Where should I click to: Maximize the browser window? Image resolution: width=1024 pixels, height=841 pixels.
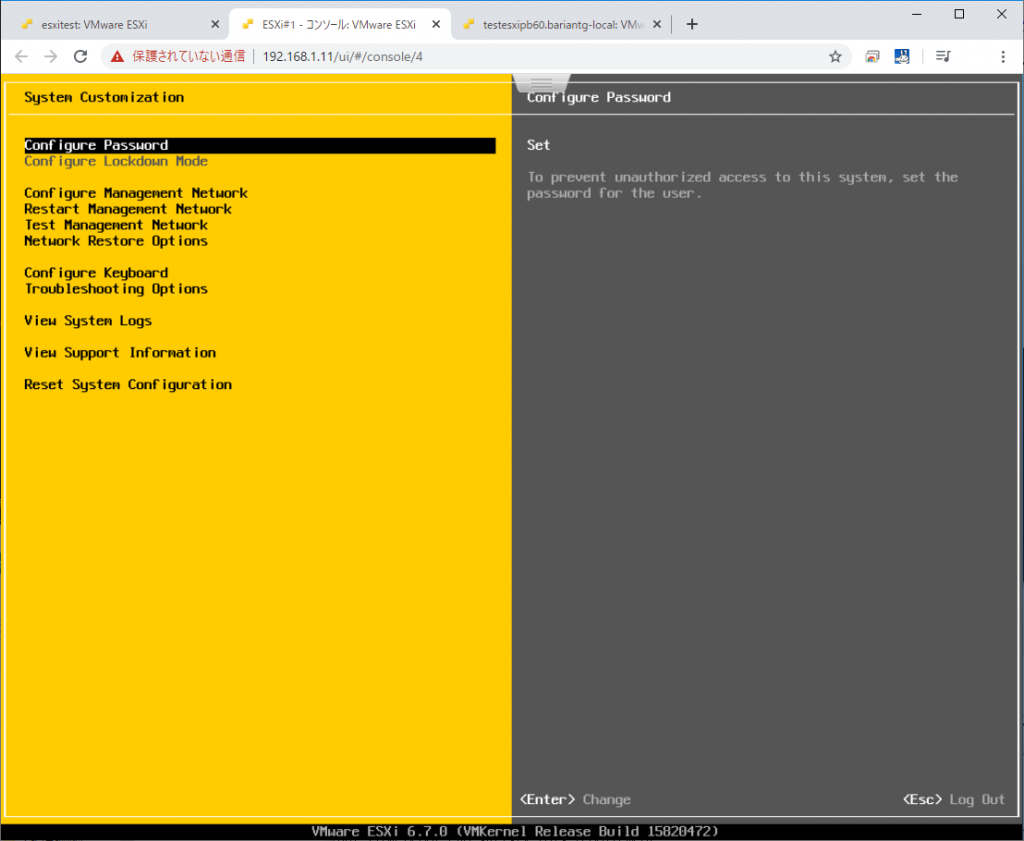click(959, 14)
